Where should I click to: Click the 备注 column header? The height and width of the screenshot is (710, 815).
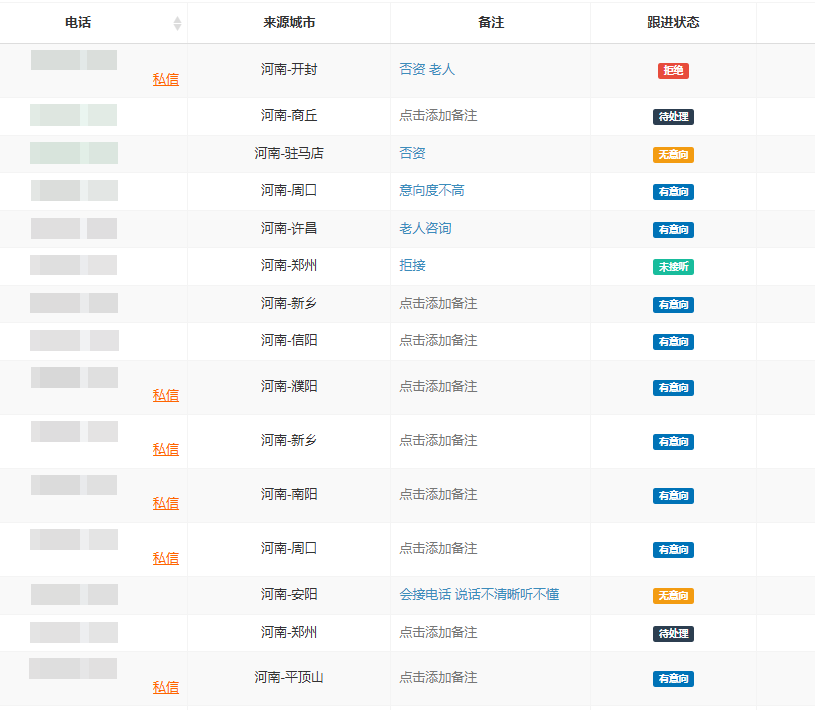(x=491, y=22)
